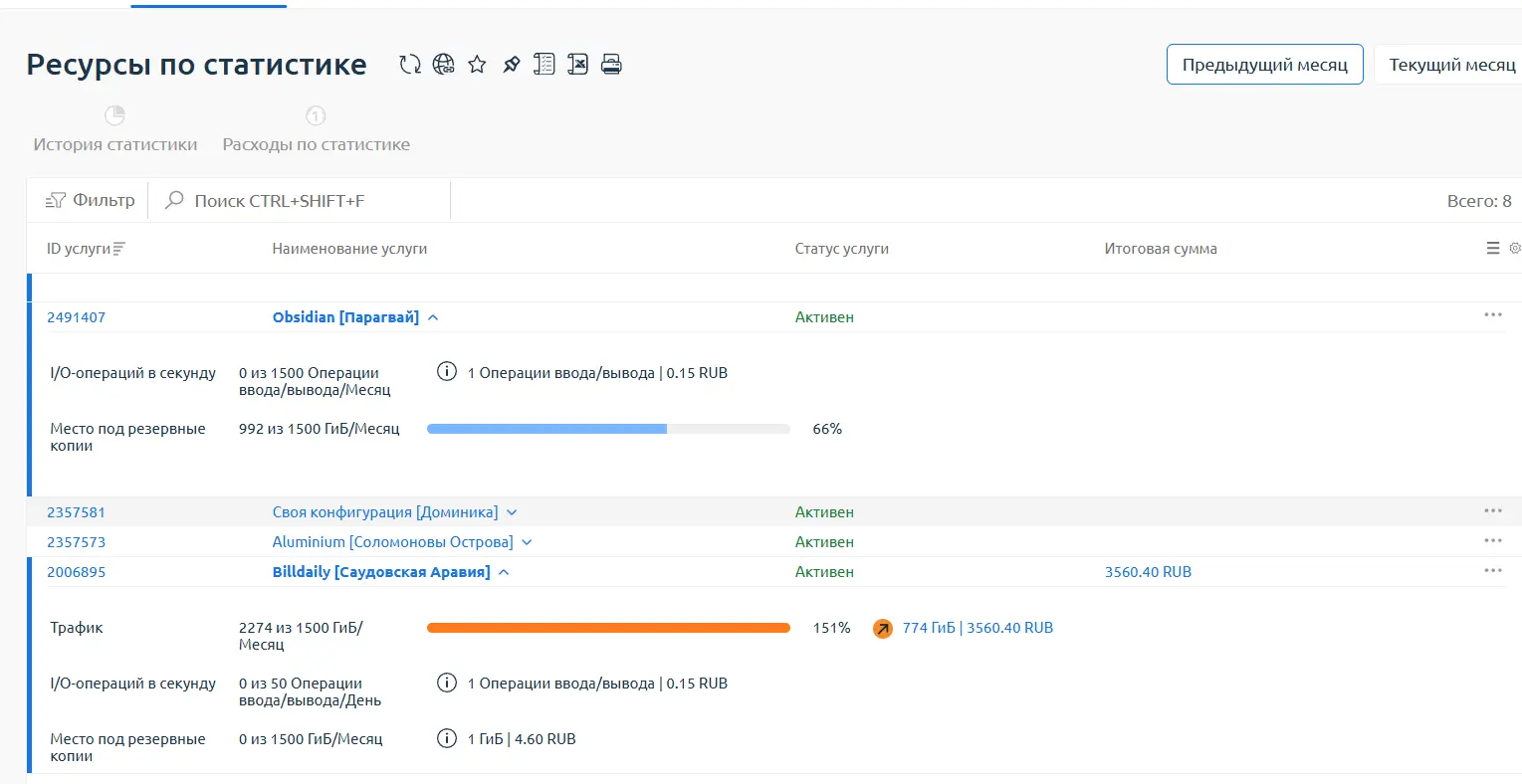The width and height of the screenshot is (1522, 784).
Task: Switch to Предыдущий месяц view
Action: [1264, 65]
